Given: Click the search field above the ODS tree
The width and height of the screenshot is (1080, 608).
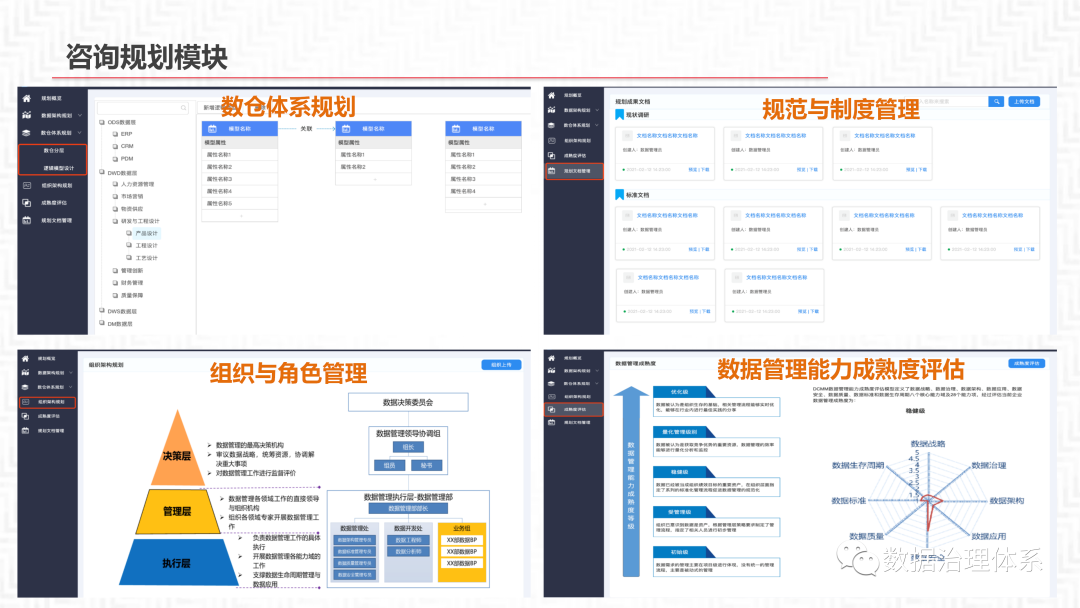Looking at the screenshot, I should click(142, 108).
